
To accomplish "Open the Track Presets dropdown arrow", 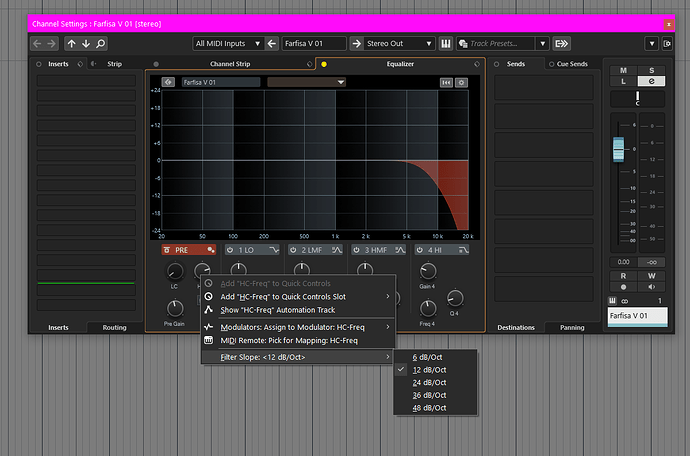I will [543, 44].
